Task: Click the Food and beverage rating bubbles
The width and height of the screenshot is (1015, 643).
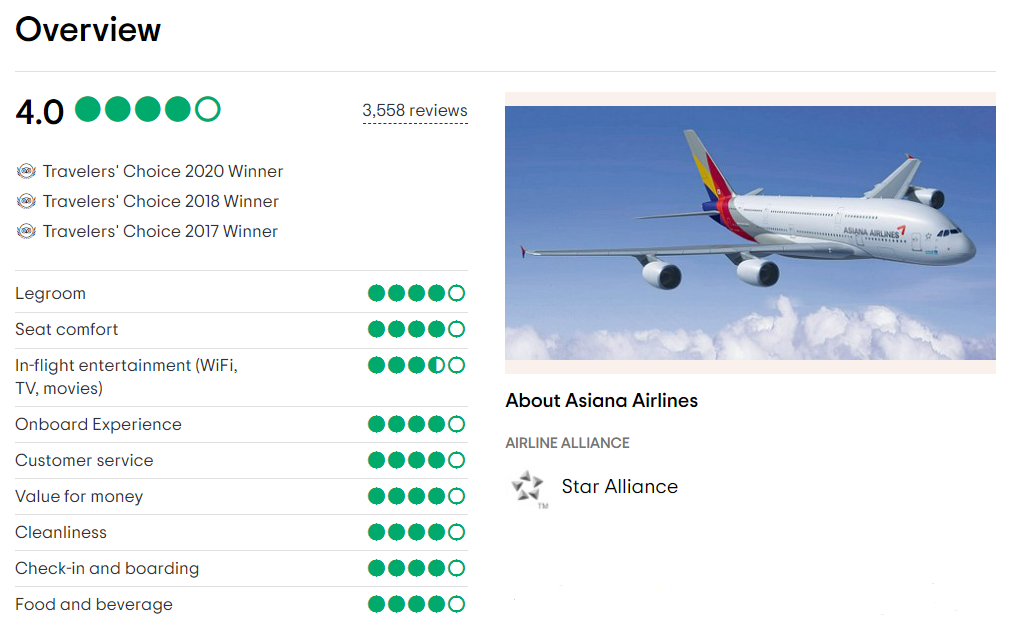Action: (416, 604)
